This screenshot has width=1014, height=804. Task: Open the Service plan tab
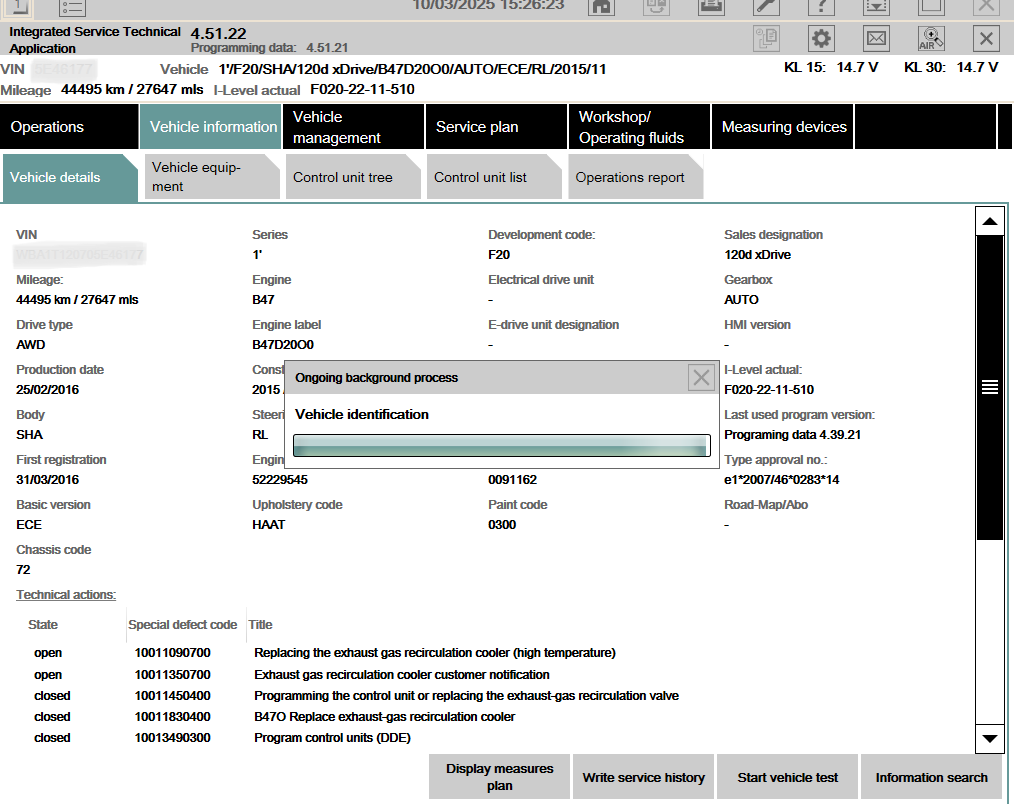[x=496, y=127]
